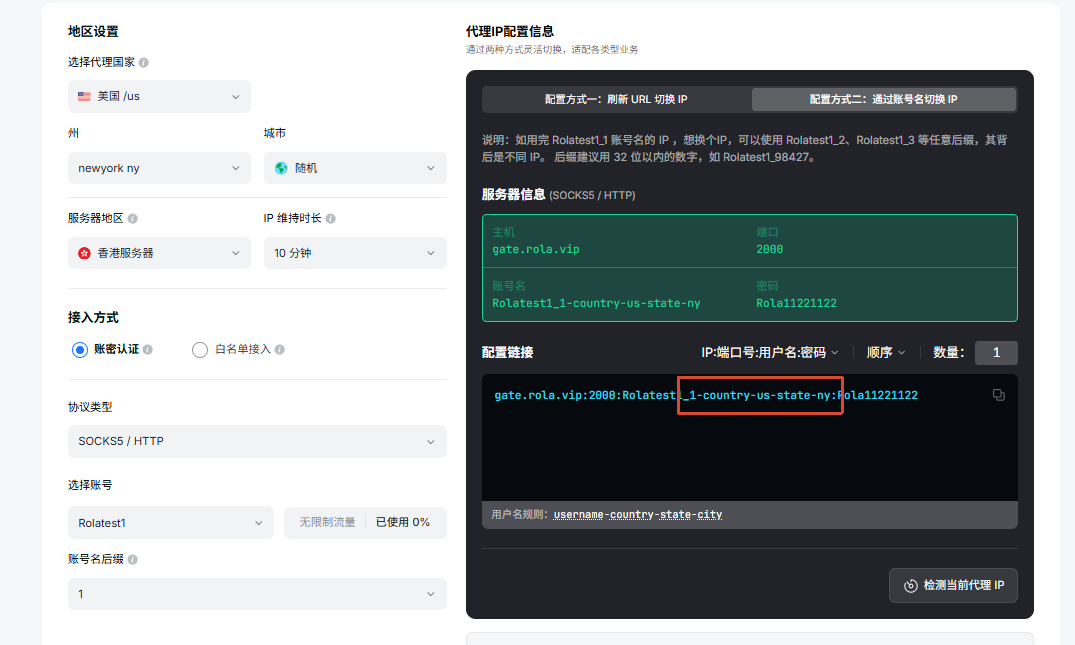Click info icon next to IP 维持时长
Viewport: 1075px width, 645px height.
tap(330, 219)
